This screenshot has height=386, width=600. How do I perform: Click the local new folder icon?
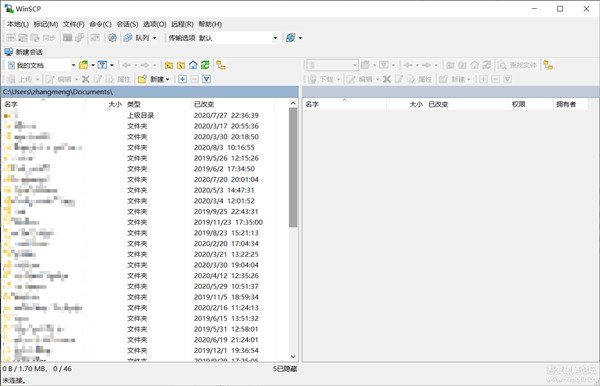coord(142,79)
